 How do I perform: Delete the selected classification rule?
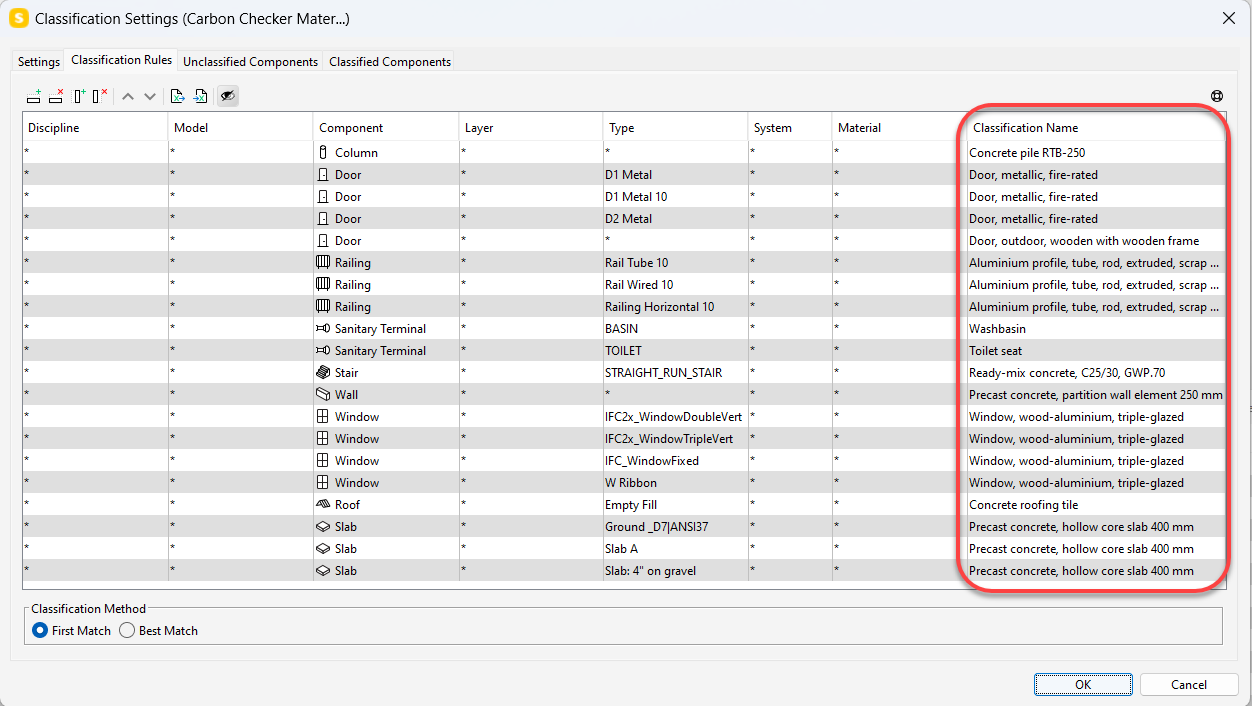point(56,96)
